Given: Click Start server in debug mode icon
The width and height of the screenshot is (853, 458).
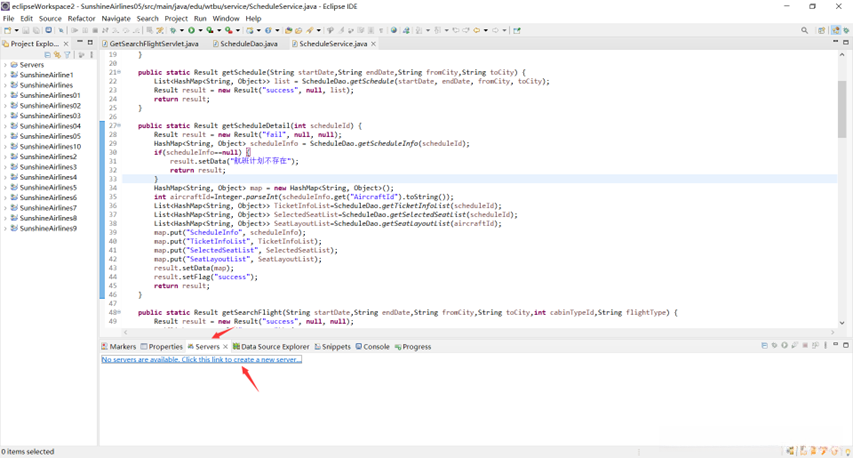Looking at the screenshot, I should [774, 345].
